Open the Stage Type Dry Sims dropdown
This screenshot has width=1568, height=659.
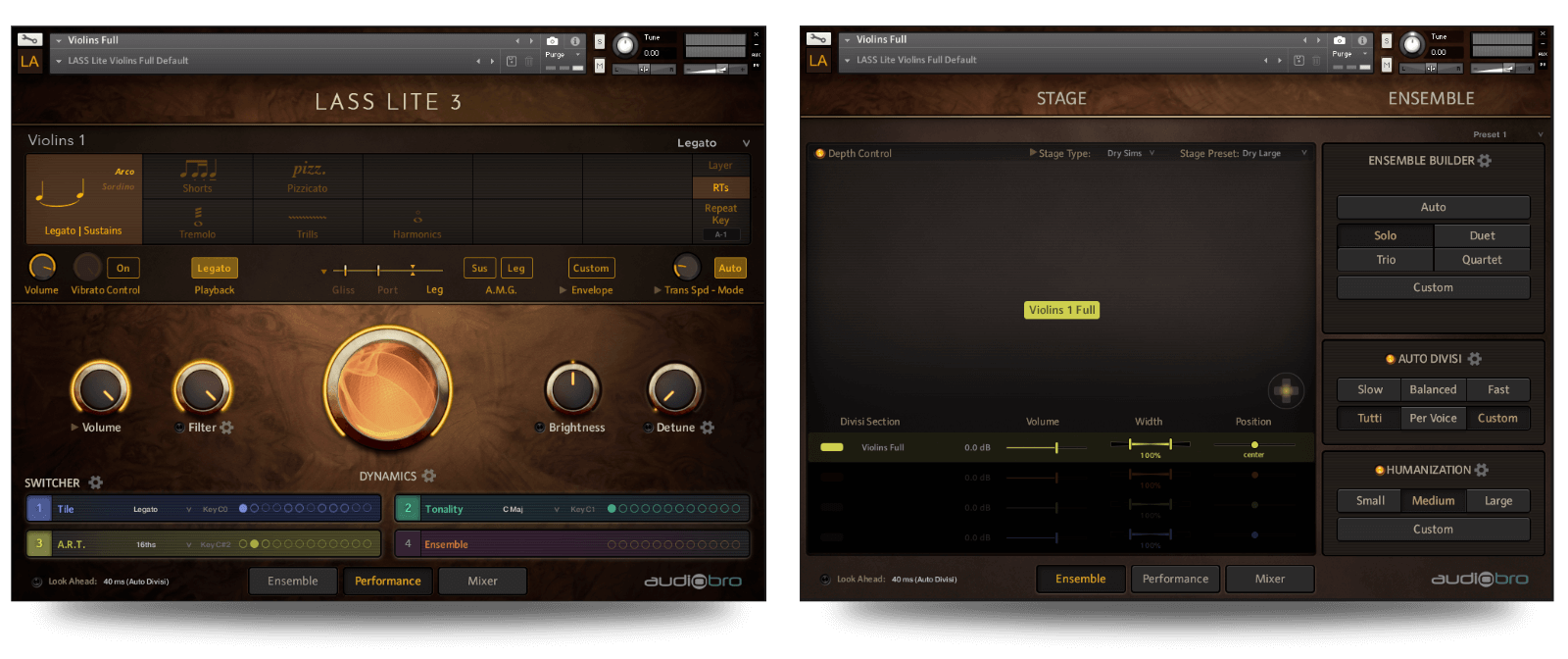(x=1131, y=153)
